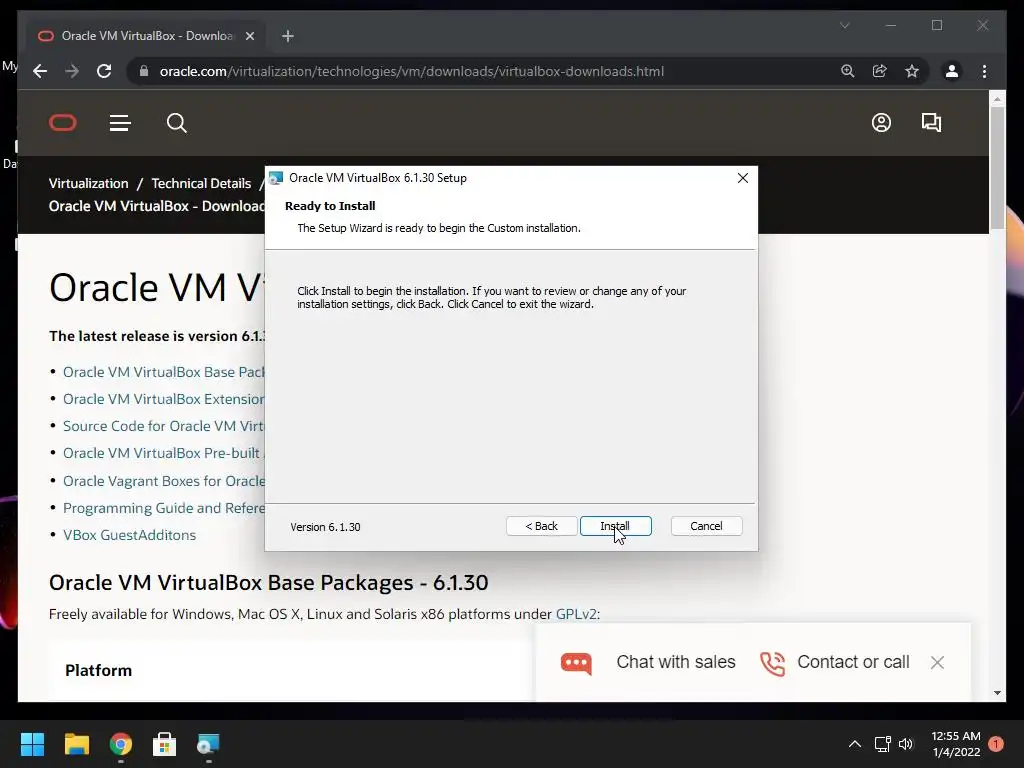Image resolution: width=1024 pixels, height=768 pixels.
Task: Cancel the VirtualBox setup wizard
Action: (x=706, y=526)
